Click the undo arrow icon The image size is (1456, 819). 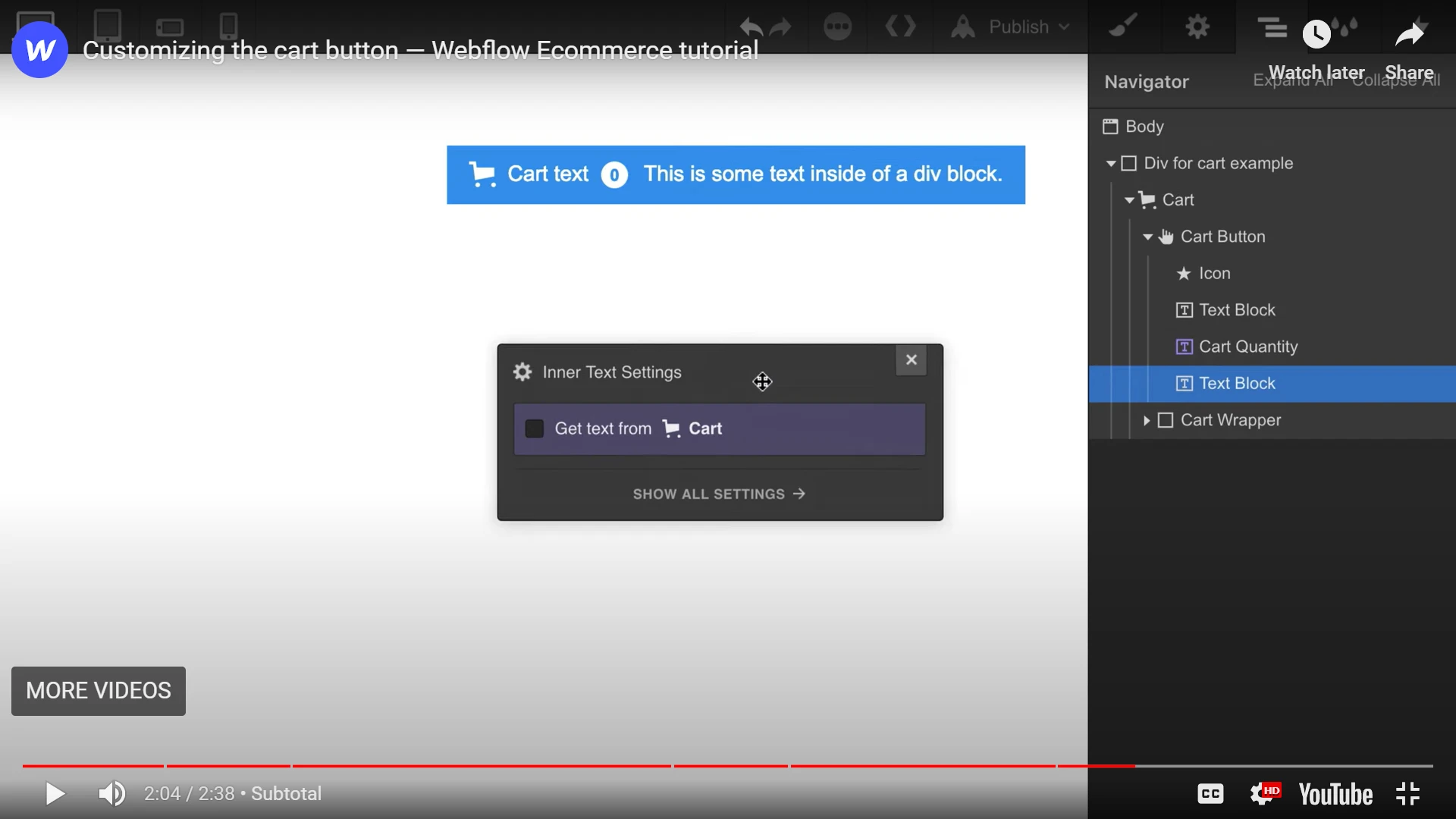pyautogui.click(x=752, y=27)
